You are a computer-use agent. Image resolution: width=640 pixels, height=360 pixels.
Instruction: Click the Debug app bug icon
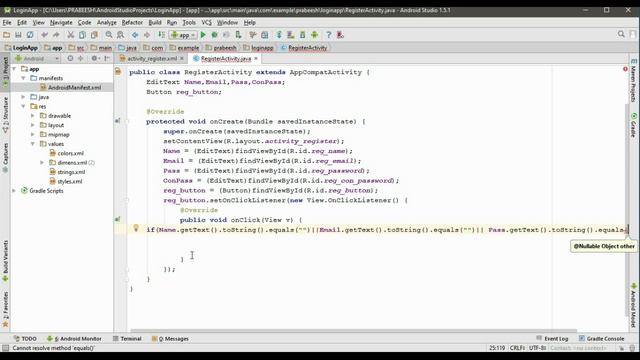point(215,35)
